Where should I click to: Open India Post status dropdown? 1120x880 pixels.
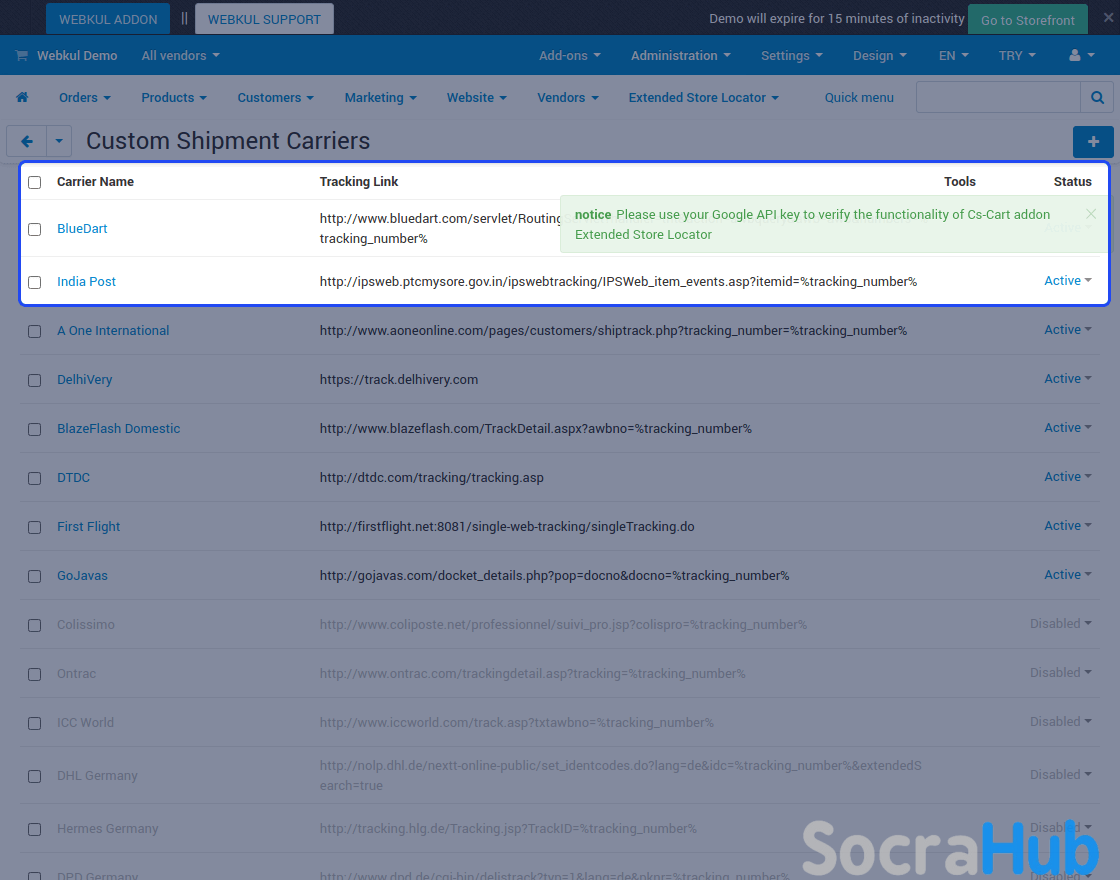pos(1068,281)
